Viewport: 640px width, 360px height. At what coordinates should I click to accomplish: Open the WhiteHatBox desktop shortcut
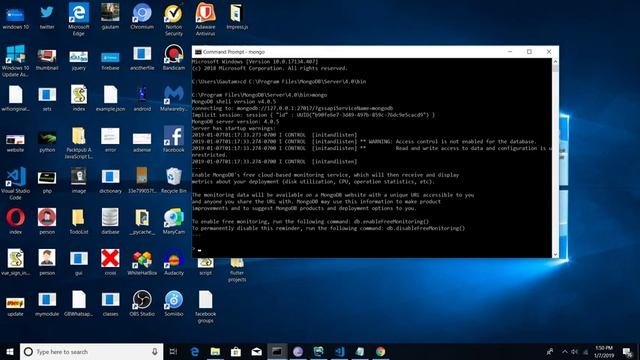pyautogui.click(x=142, y=262)
